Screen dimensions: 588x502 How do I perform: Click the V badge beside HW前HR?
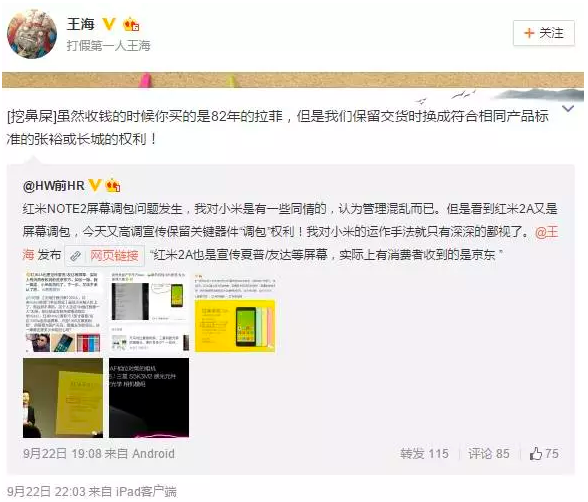[94, 185]
